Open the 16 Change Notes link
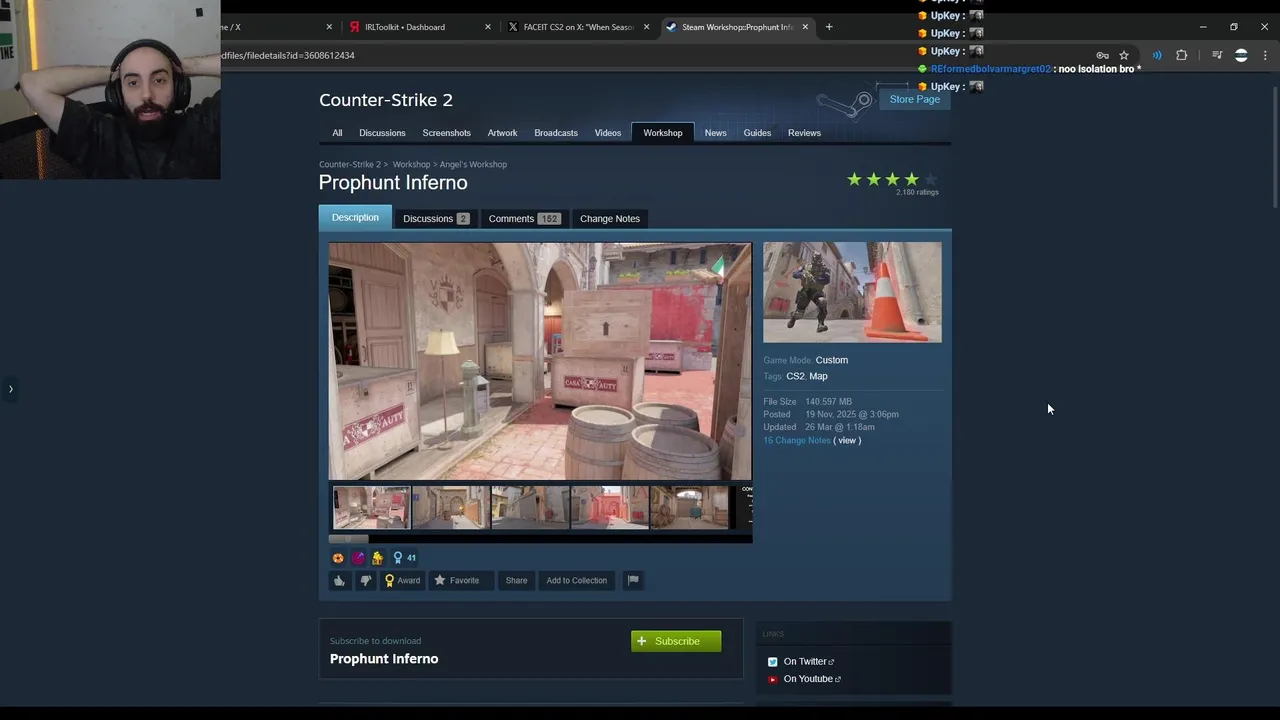 coord(797,440)
